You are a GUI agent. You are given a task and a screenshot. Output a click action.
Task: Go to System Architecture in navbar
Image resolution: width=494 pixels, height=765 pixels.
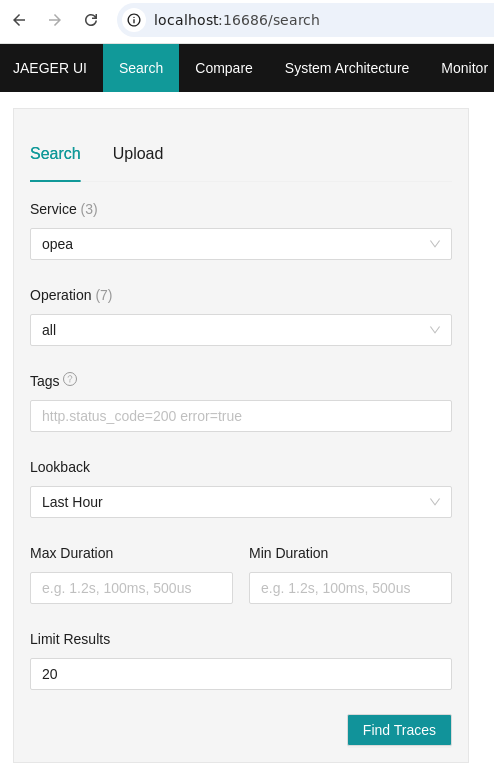click(347, 68)
